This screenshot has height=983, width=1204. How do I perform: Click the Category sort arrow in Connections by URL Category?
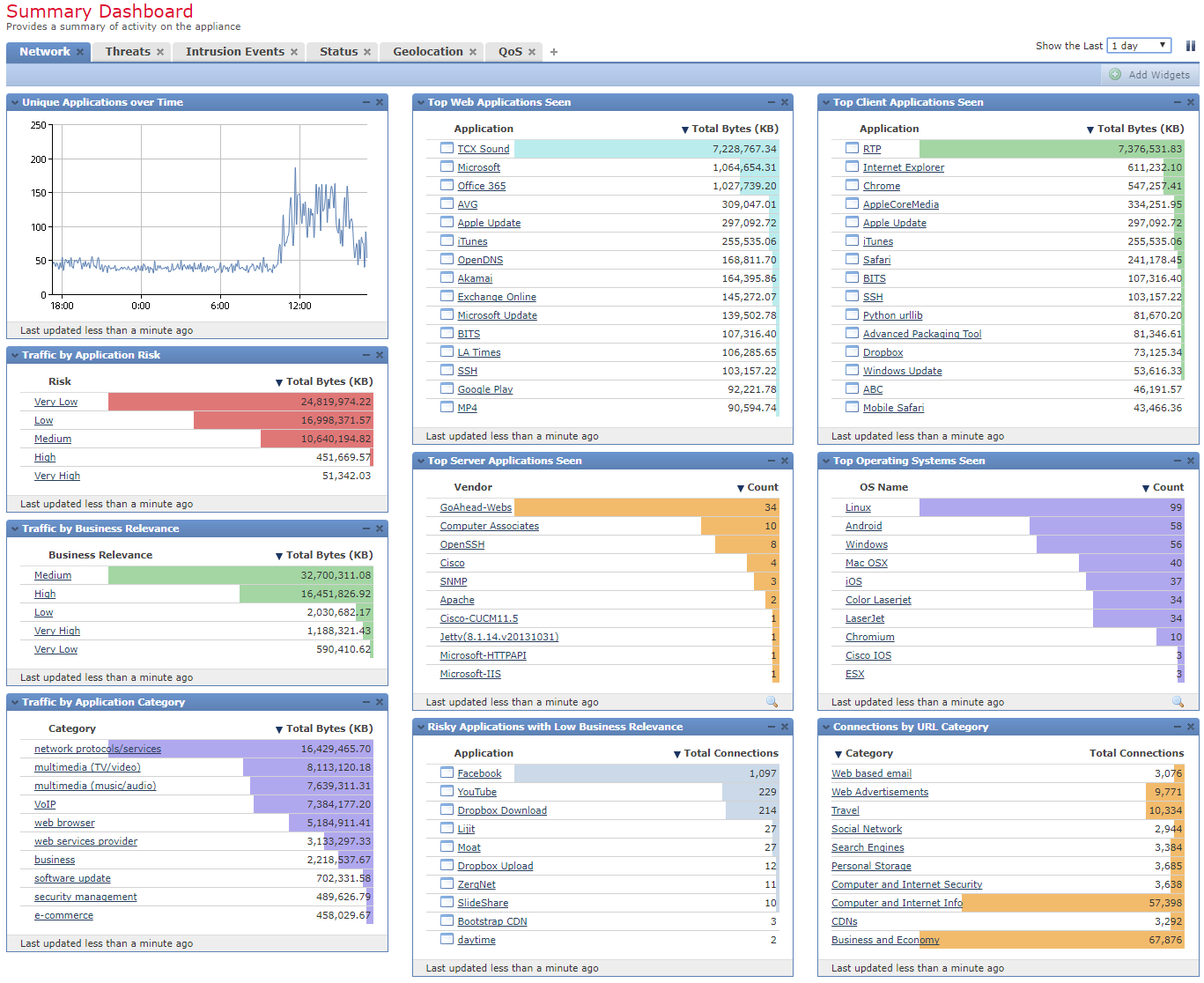[837, 753]
